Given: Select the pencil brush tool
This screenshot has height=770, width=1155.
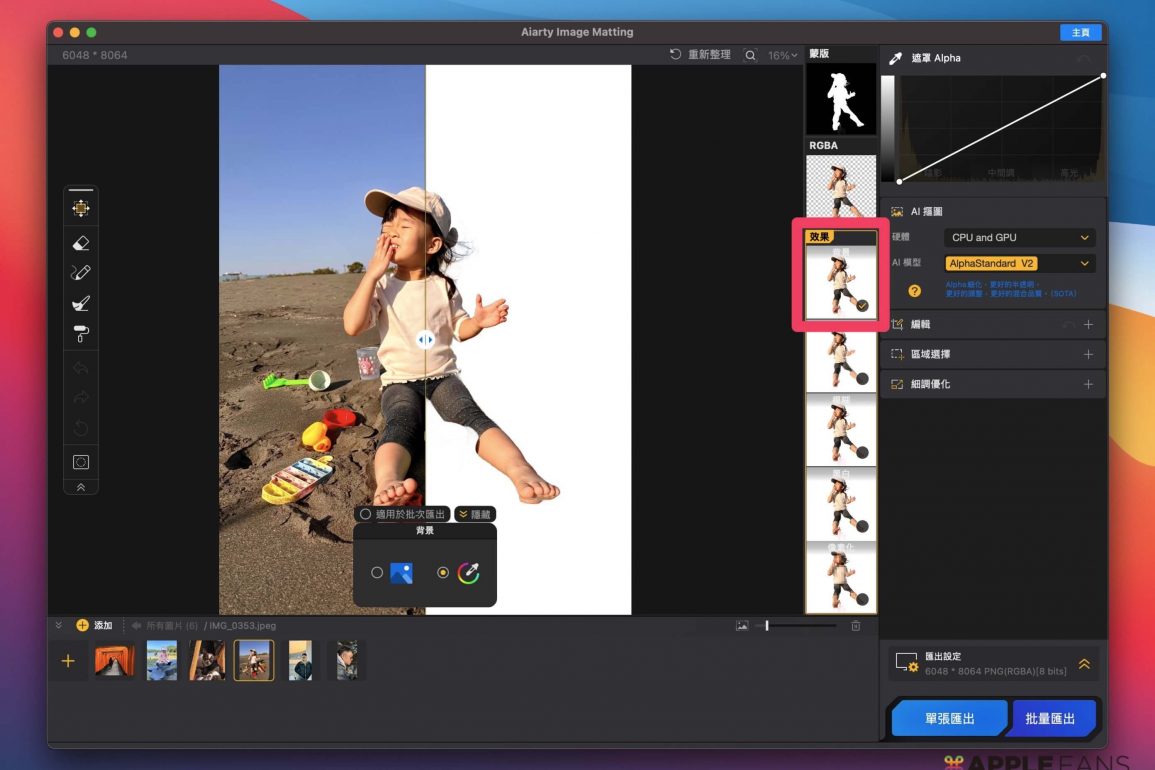Looking at the screenshot, I should pos(81,272).
